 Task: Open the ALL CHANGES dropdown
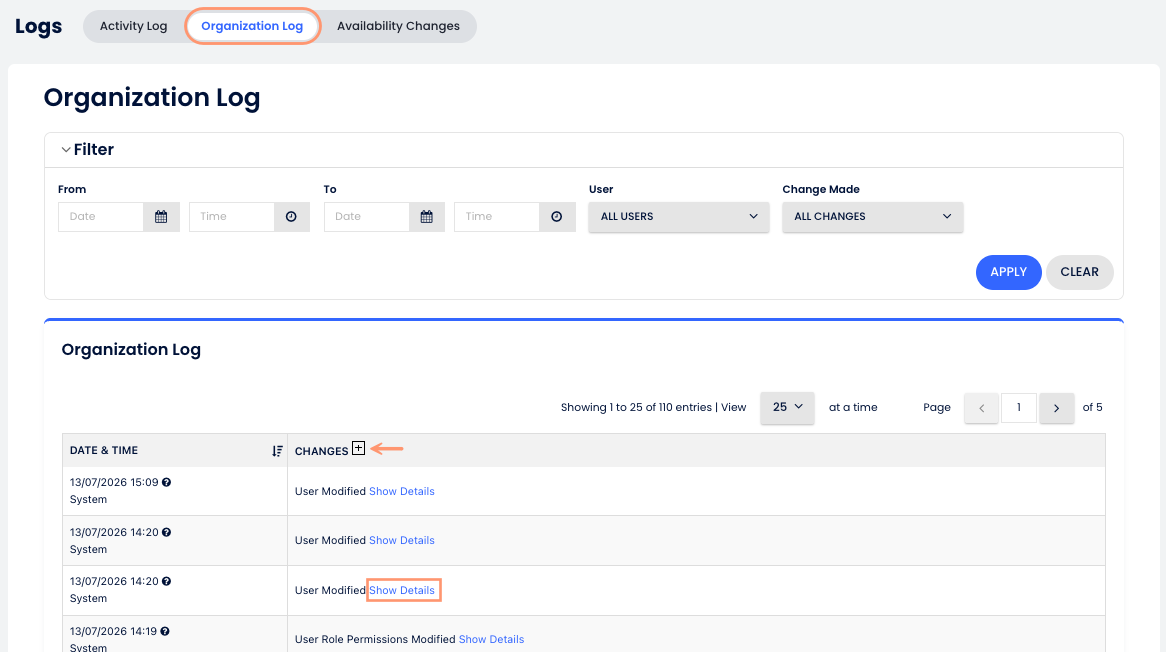(873, 217)
